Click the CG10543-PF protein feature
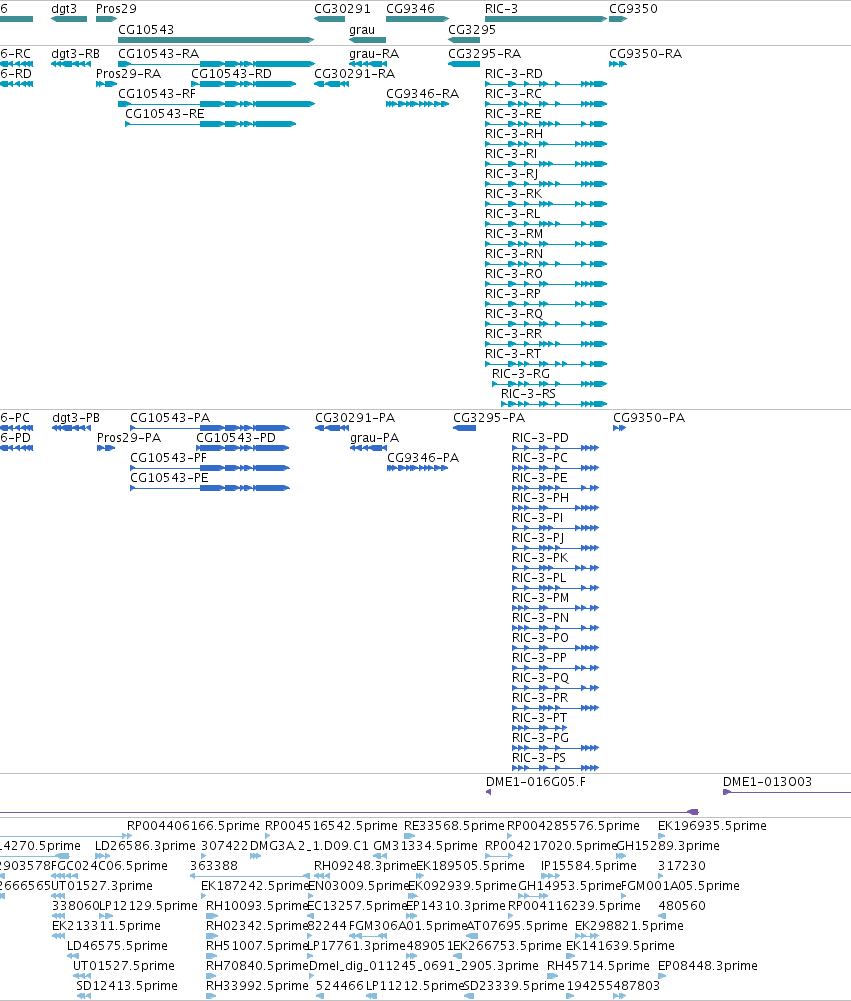Image resolution: width=851 pixels, height=1001 pixels. coord(210,468)
